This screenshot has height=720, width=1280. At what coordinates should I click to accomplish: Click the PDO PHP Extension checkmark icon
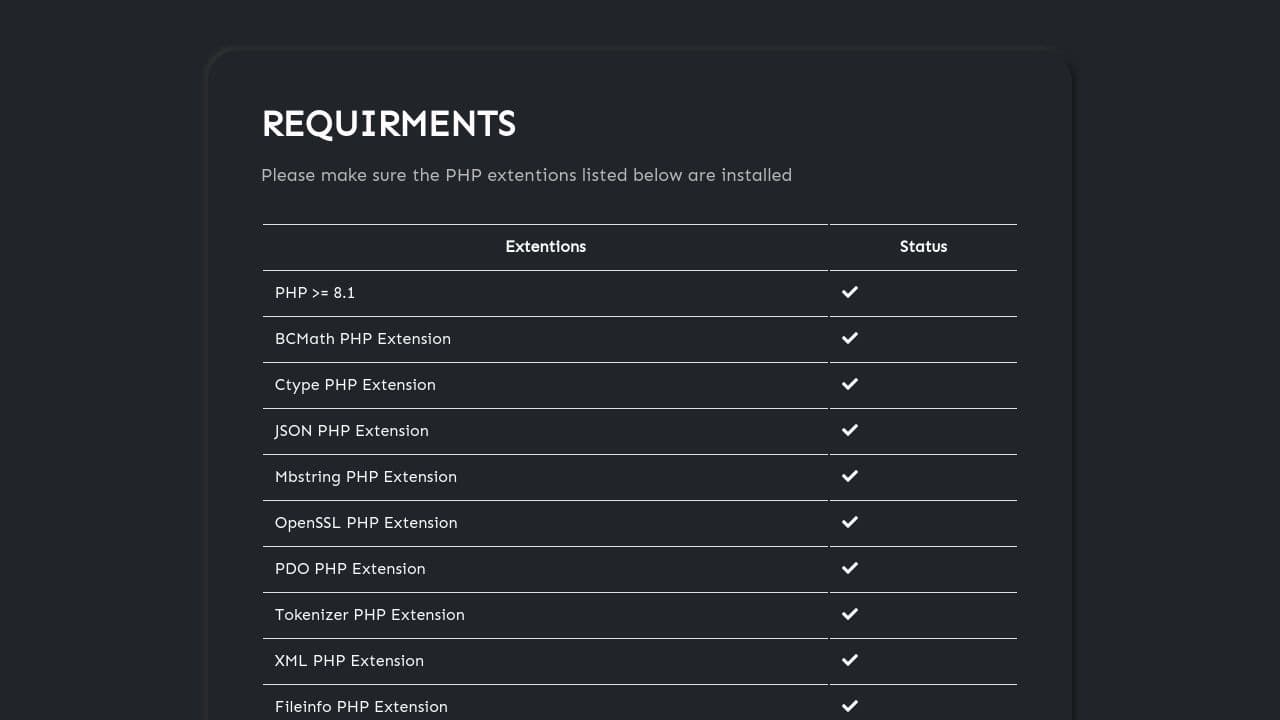pyautogui.click(x=850, y=568)
